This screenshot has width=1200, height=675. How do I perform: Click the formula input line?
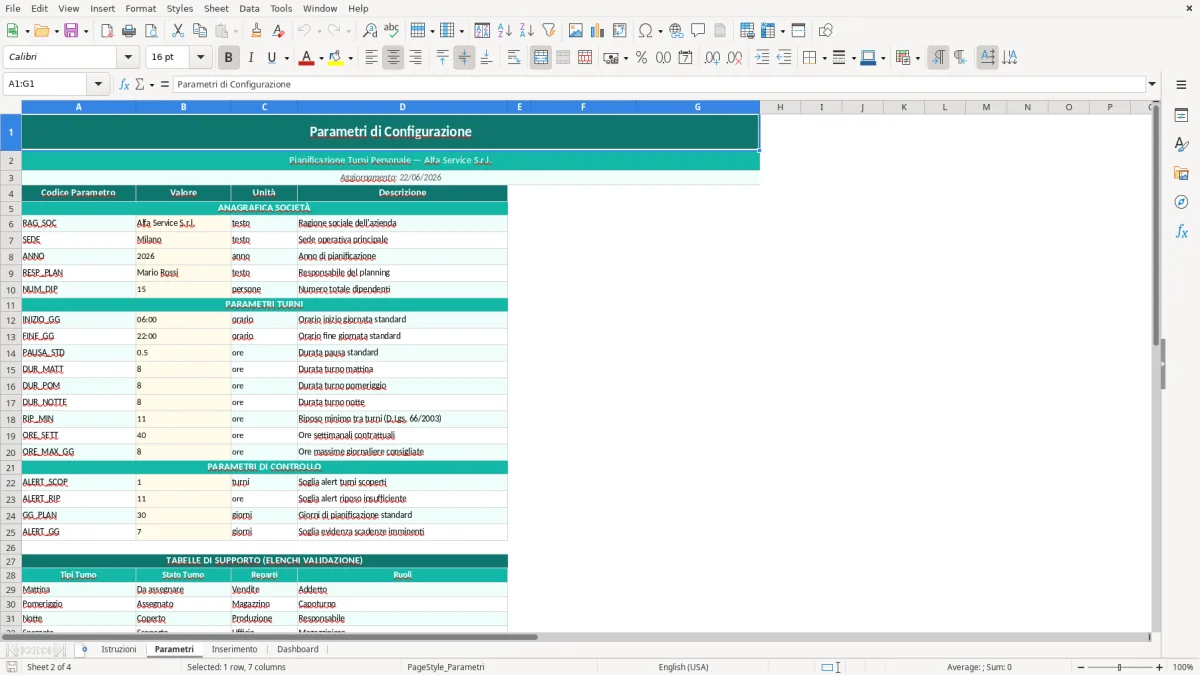pos(659,84)
